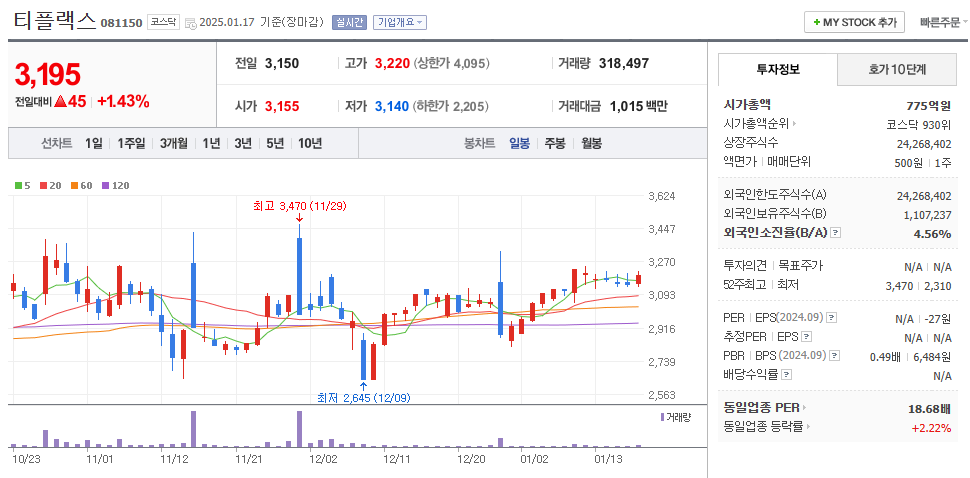Switch to the 호가10단계 tab

[x=897, y=69]
